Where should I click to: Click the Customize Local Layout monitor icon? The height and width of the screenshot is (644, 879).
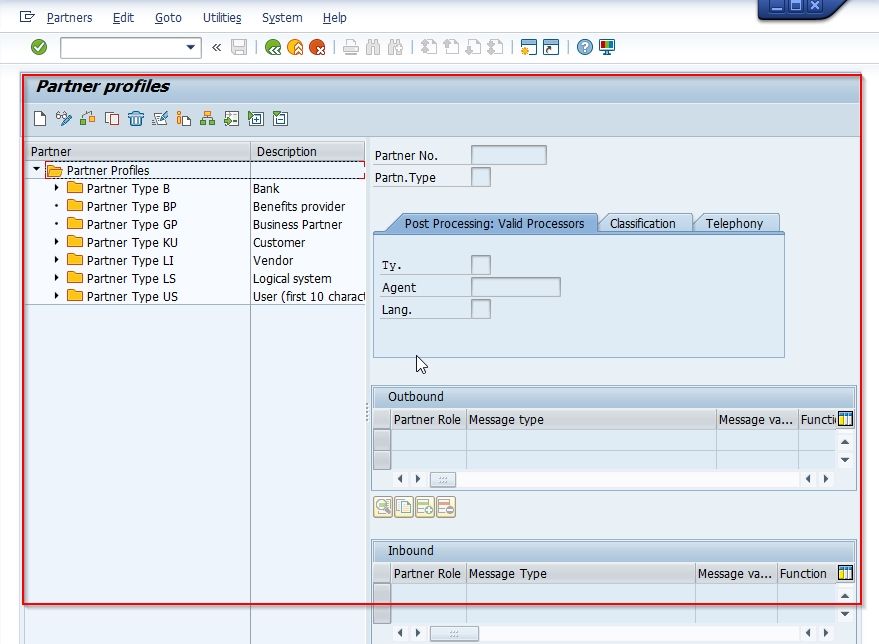(x=607, y=47)
